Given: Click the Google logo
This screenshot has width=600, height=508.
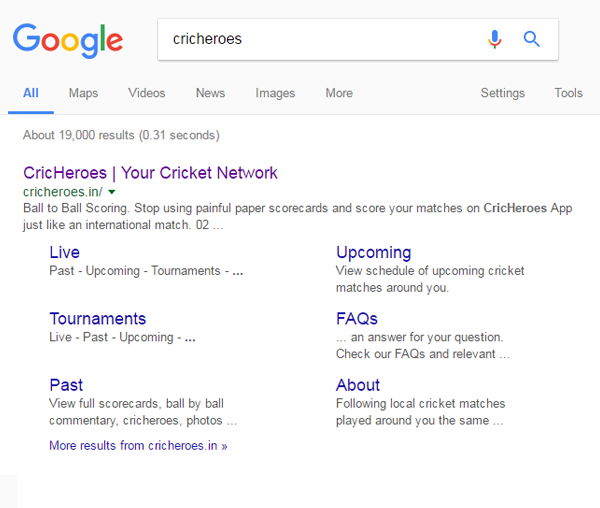Looking at the screenshot, I should (x=68, y=40).
